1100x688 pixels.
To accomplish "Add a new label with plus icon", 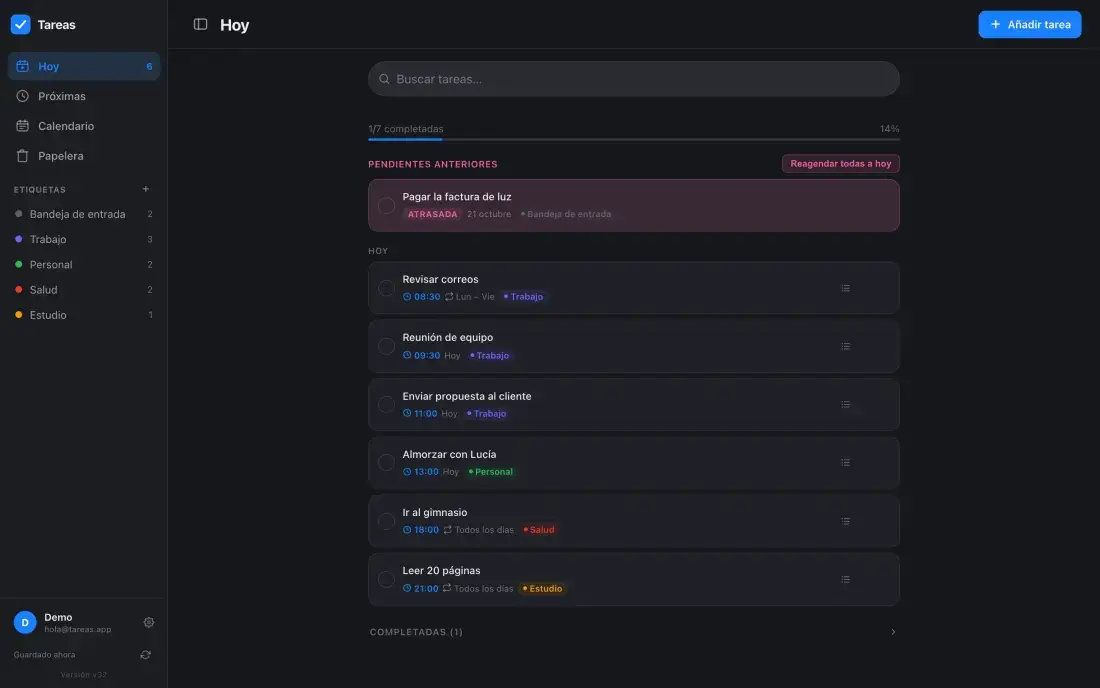I will pos(146,189).
